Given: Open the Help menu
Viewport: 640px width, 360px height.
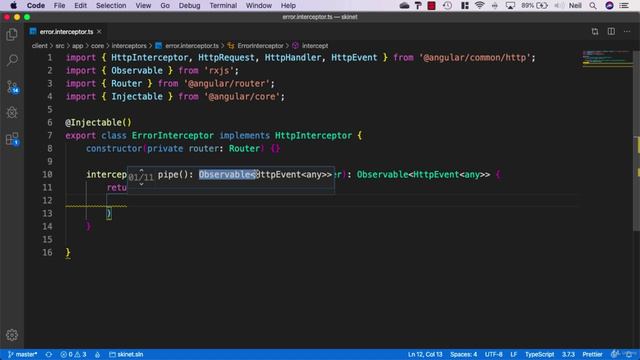Looking at the screenshot, I should coord(288,5).
